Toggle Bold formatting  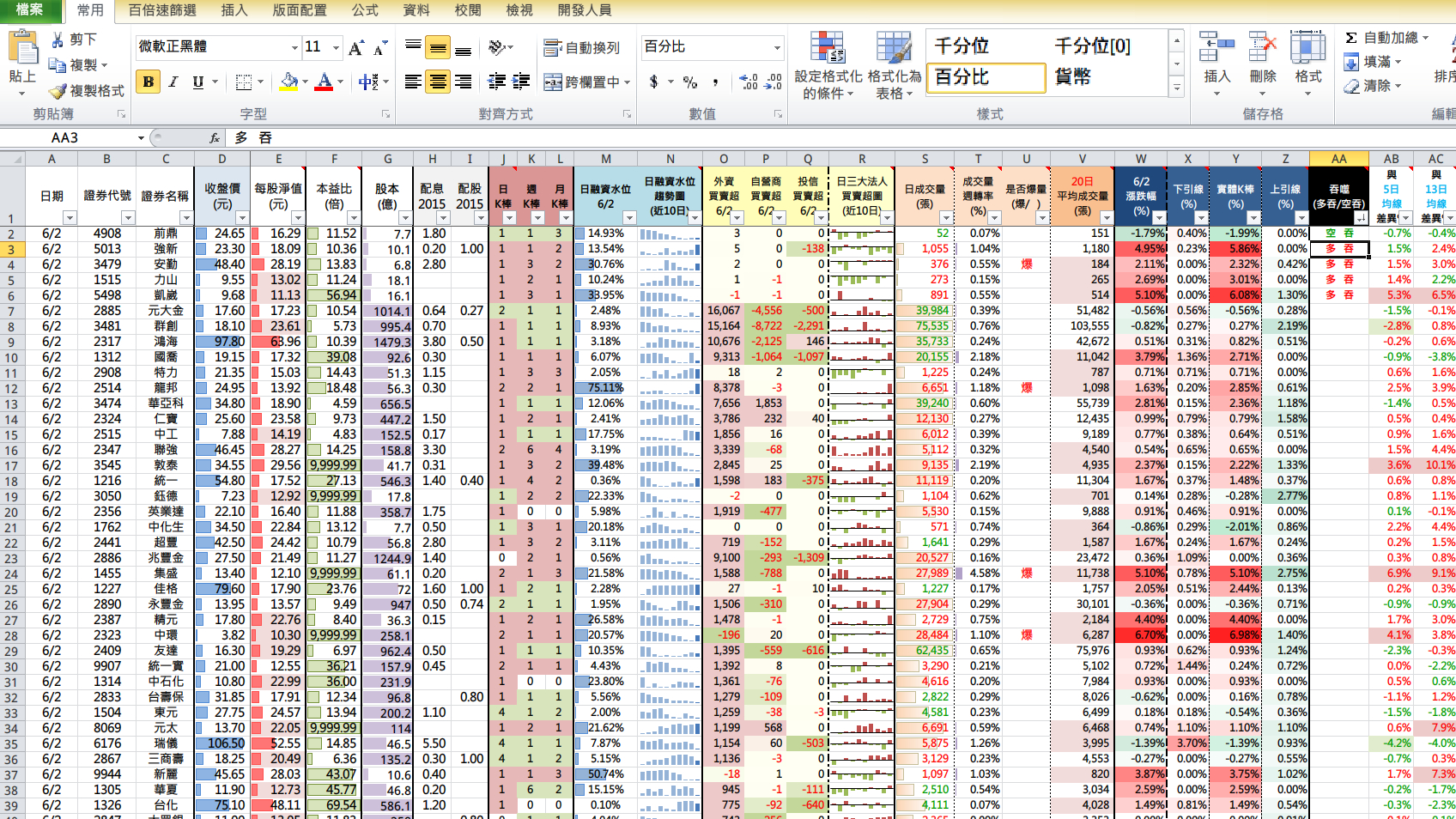(149, 82)
